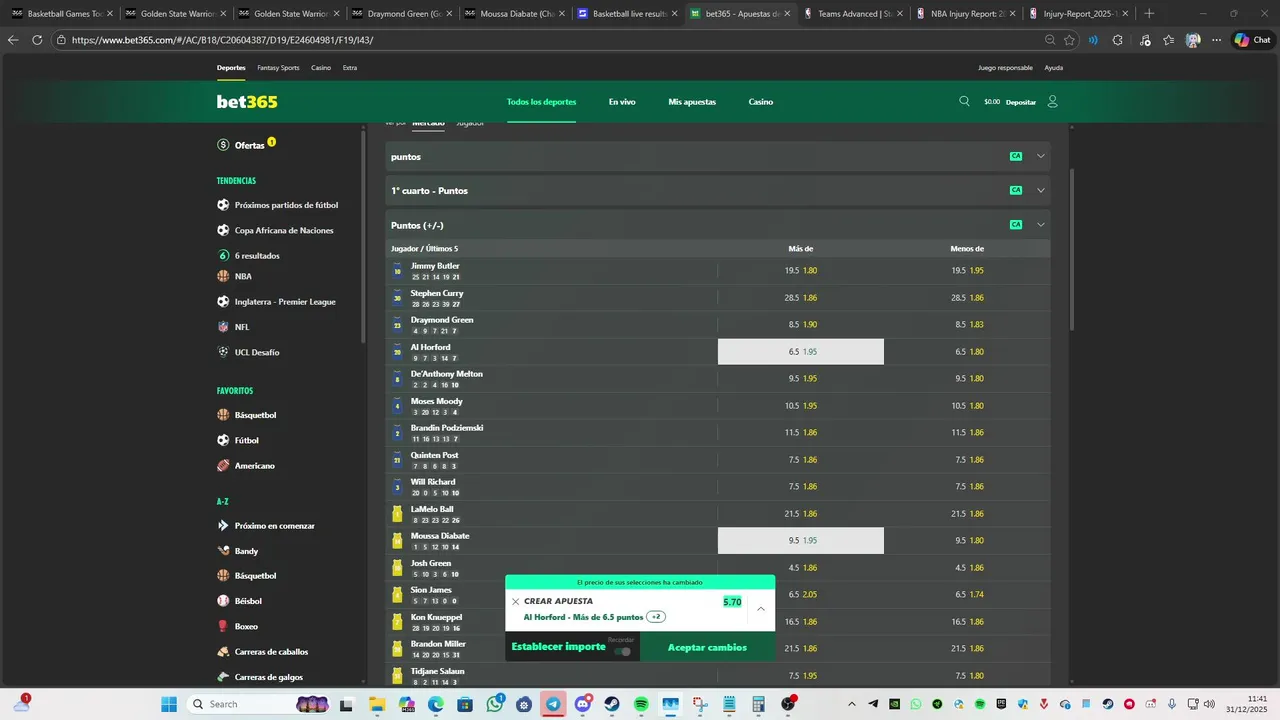Open browser settings and more menu

click(x=1217, y=40)
